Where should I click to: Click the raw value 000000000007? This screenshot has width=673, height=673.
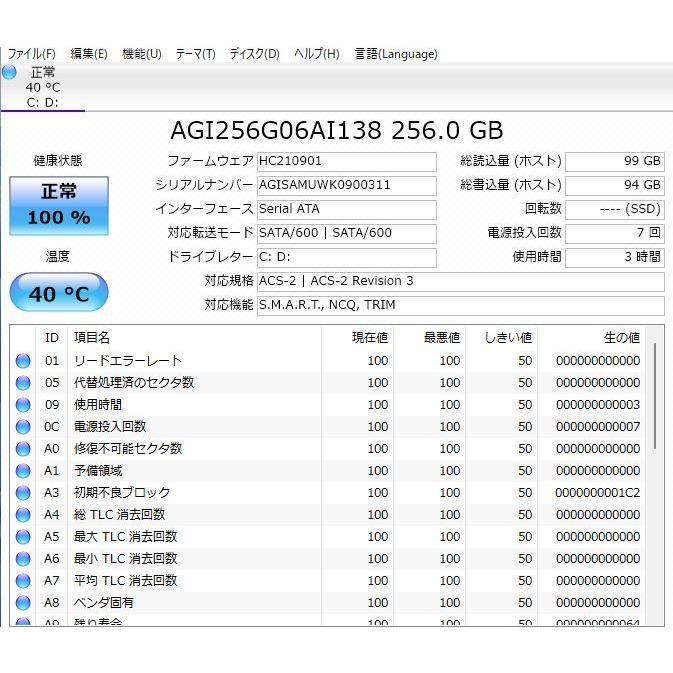[x=597, y=427]
